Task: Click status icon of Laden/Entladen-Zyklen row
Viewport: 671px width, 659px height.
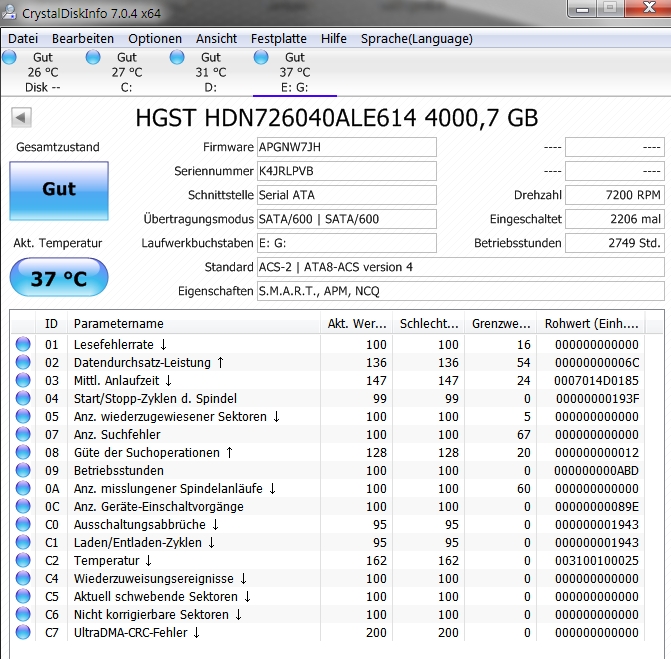Action: point(23,542)
